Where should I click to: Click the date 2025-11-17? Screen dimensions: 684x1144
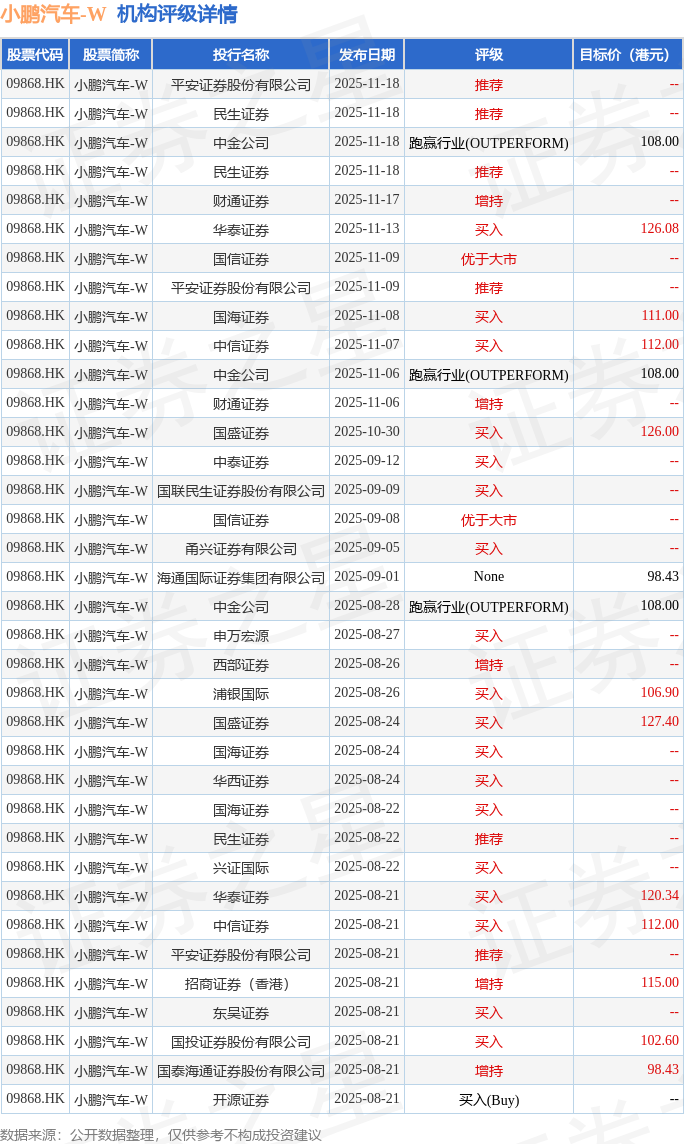click(x=367, y=200)
